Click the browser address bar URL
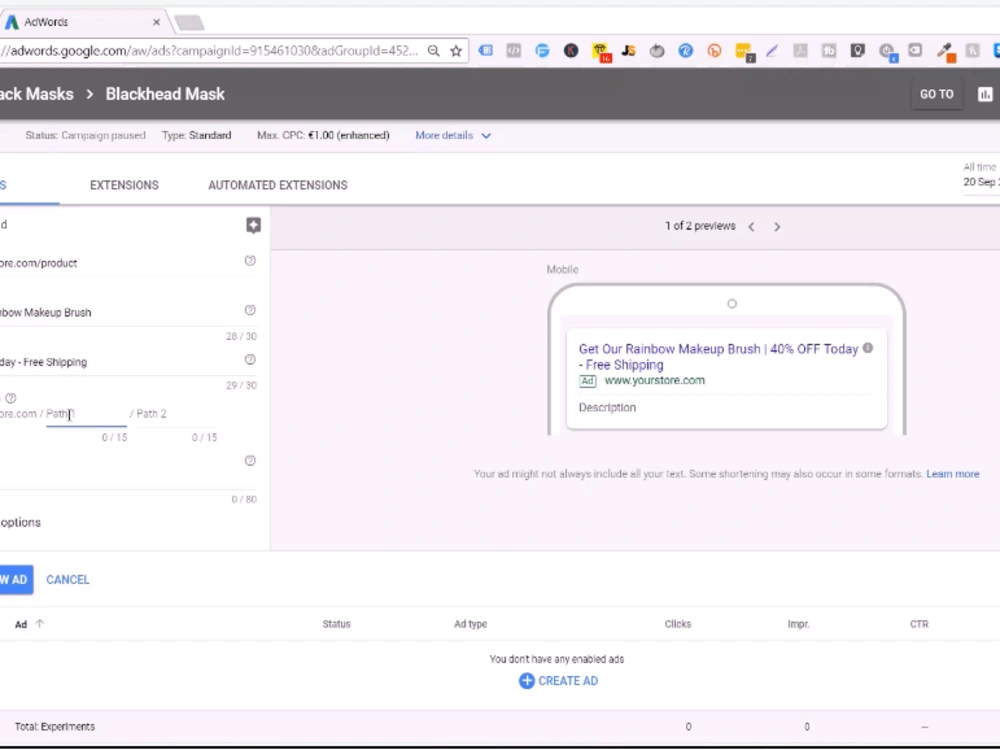This screenshot has width=1000, height=750. point(209,51)
